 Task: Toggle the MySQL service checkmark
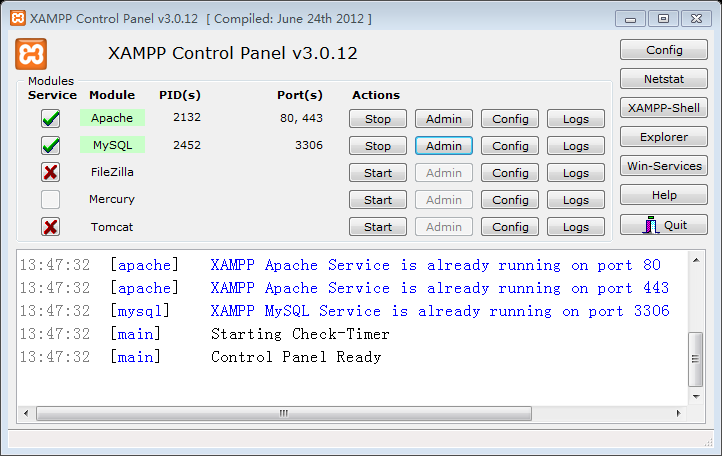(x=50, y=146)
